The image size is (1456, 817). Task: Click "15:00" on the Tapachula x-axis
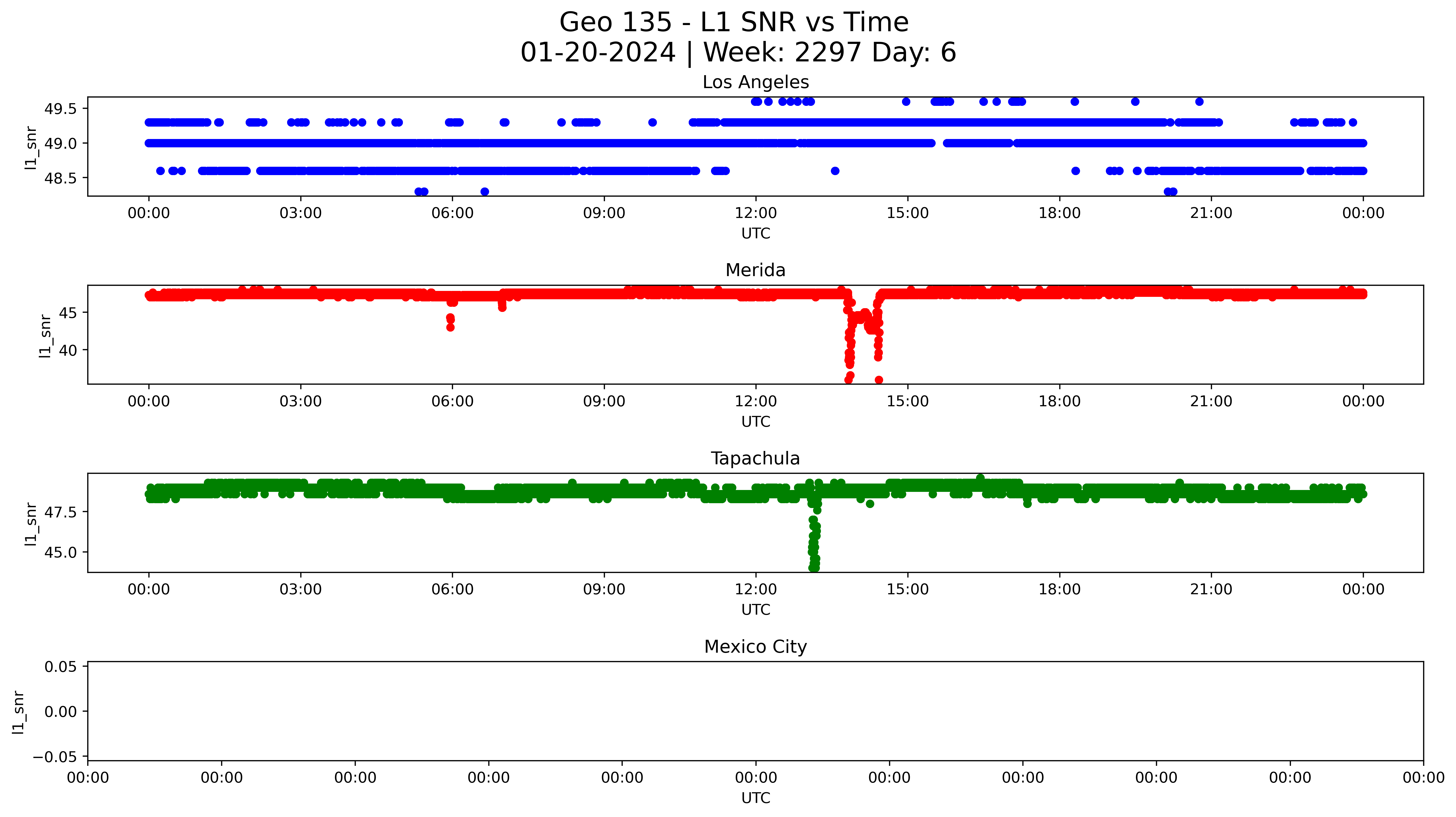908,590
